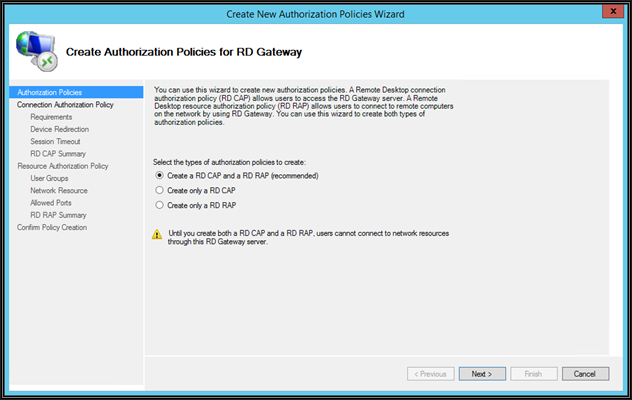The width and height of the screenshot is (632, 400).
Task: Go to Connection Authorization Policy step
Action: coord(65,105)
